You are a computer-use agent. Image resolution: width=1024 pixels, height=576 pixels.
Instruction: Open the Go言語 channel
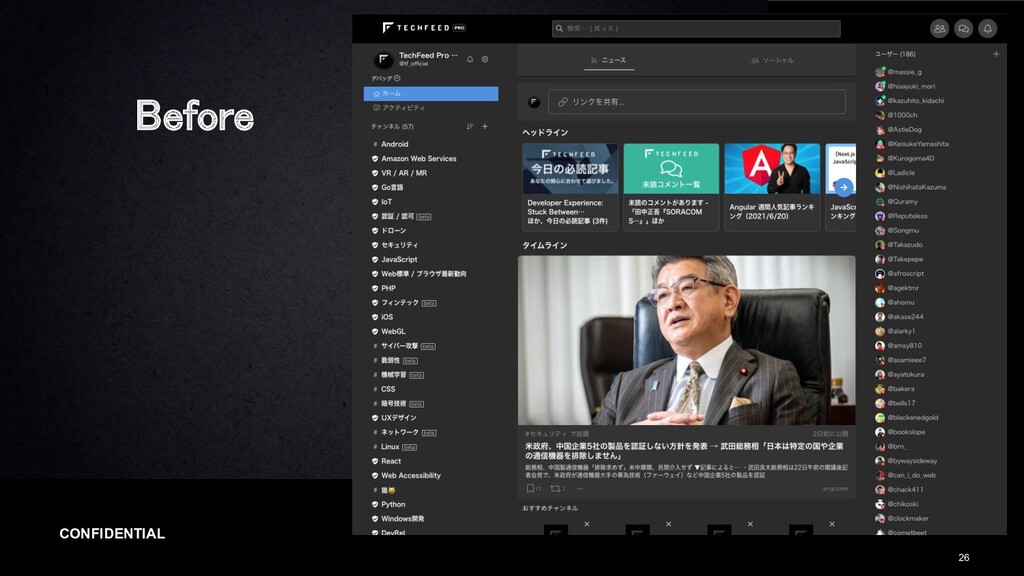click(392, 187)
